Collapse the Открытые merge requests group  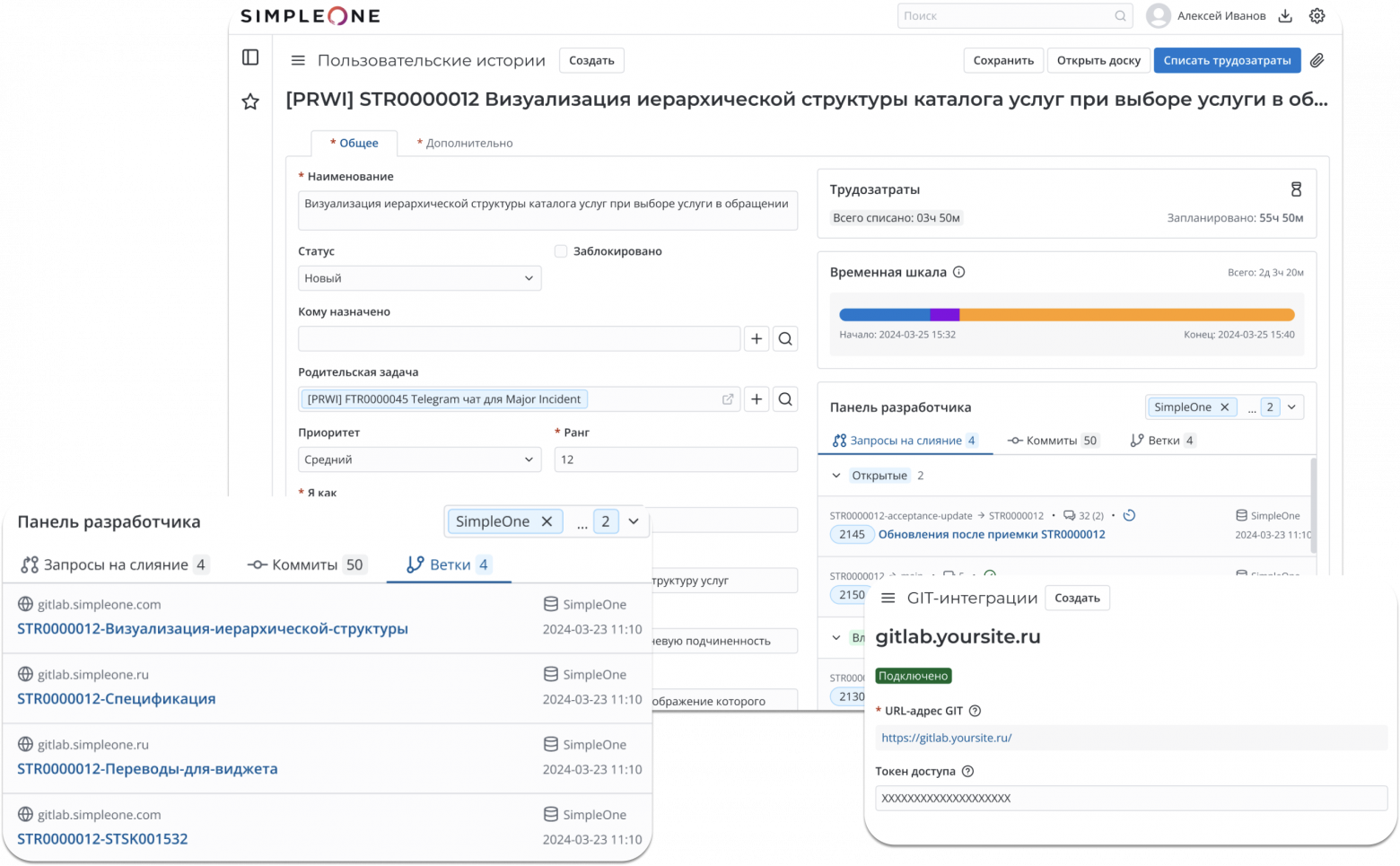[836, 476]
